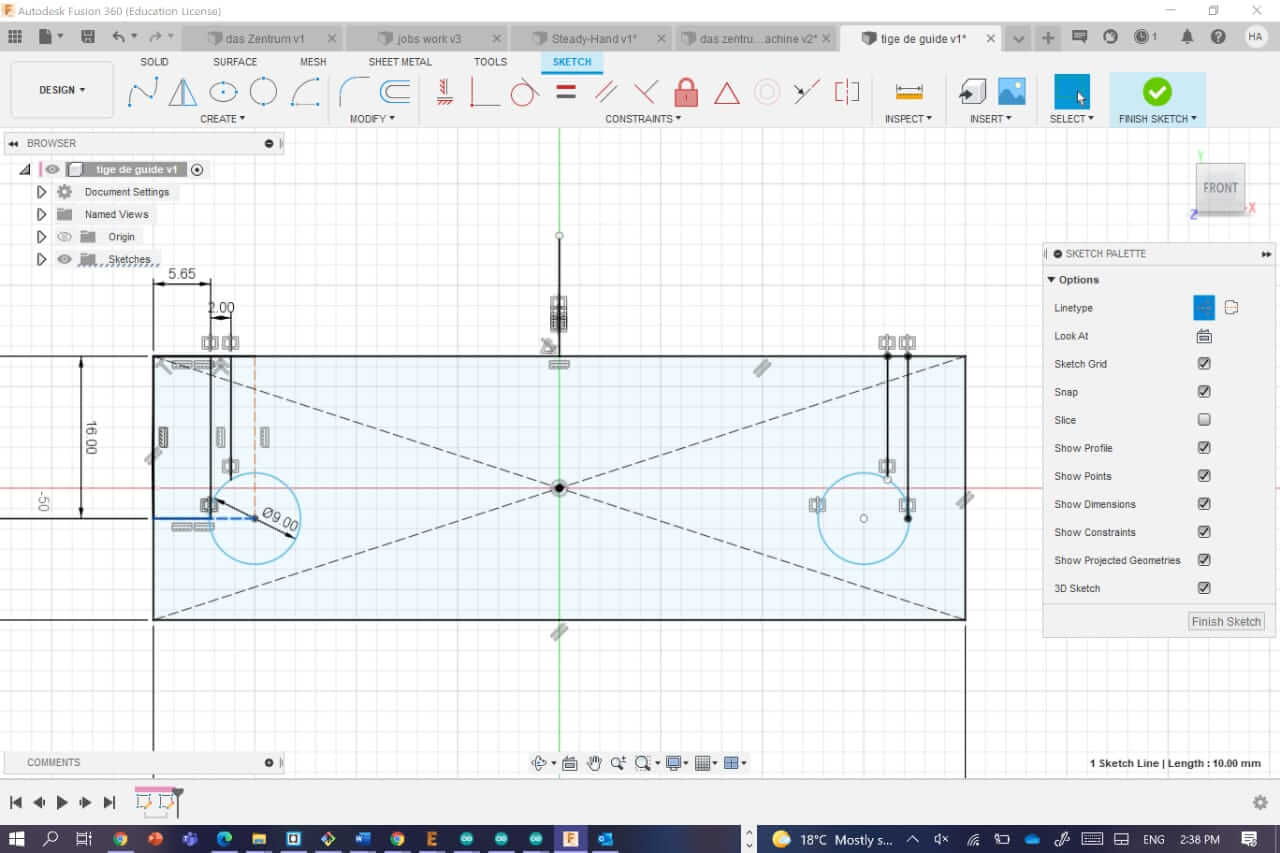The image size is (1280, 853).
Task: Switch to the SURFACE ribbon tab
Action: pyautogui.click(x=235, y=62)
